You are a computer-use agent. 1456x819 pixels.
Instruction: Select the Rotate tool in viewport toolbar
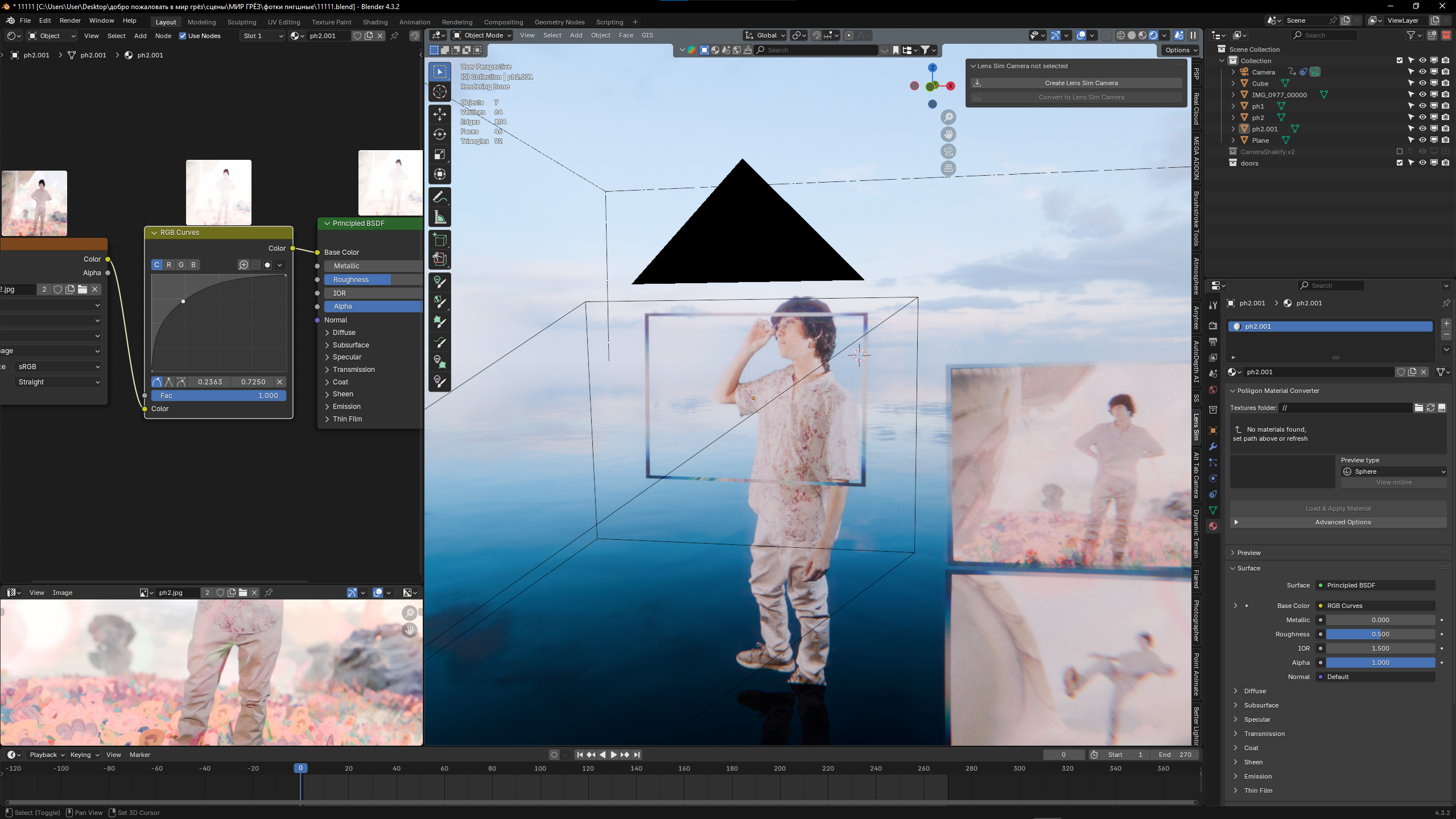[439, 134]
